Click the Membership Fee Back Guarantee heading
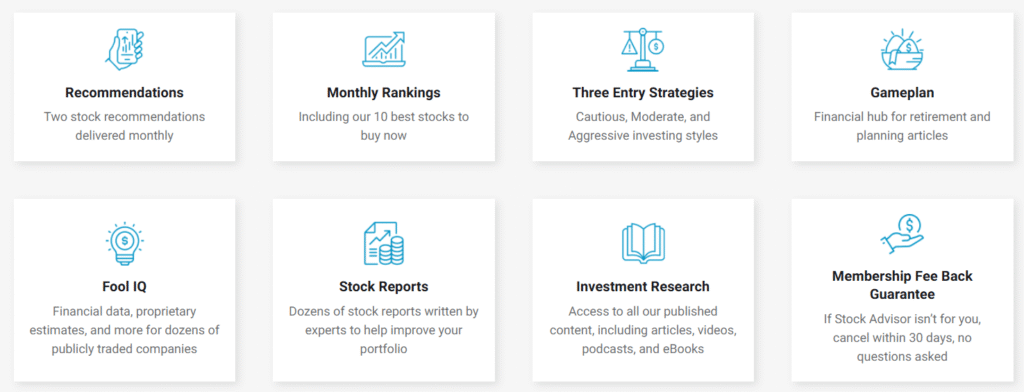 click(903, 285)
